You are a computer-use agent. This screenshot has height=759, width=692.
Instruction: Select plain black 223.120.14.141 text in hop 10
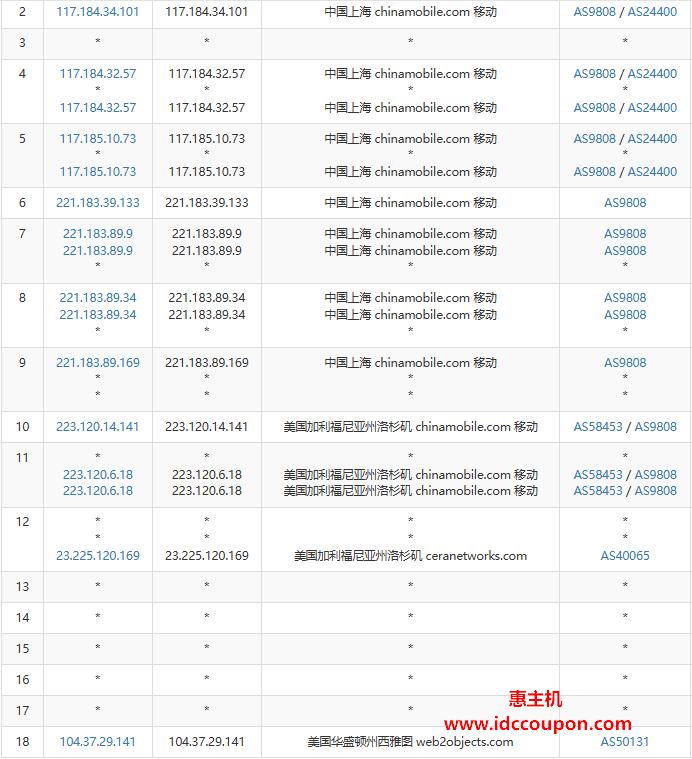point(207,426)
